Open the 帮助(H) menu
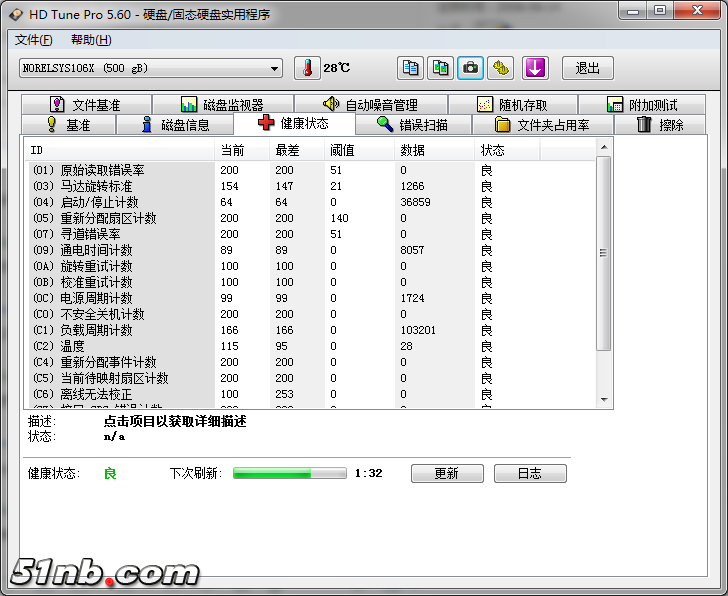Viewport: 728px width, 596px height. 91,40
